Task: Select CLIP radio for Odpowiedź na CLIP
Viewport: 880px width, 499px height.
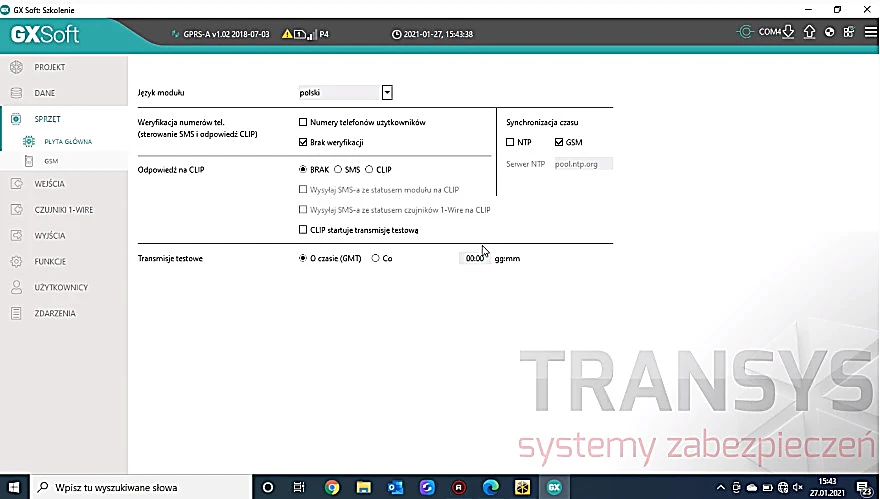Action: (369, 169)
